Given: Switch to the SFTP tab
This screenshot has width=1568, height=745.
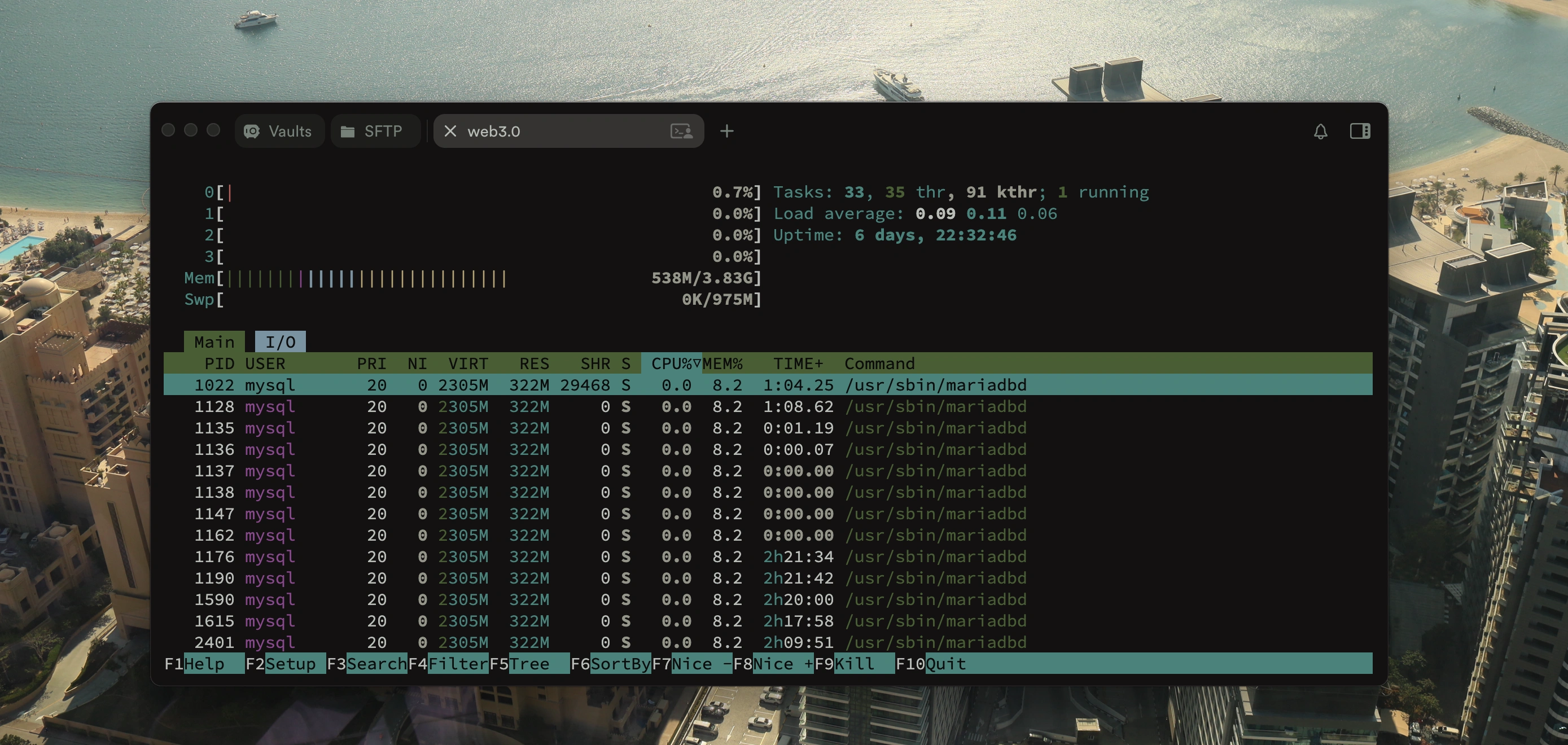Looking at the screenshot, I should (382, 132).
